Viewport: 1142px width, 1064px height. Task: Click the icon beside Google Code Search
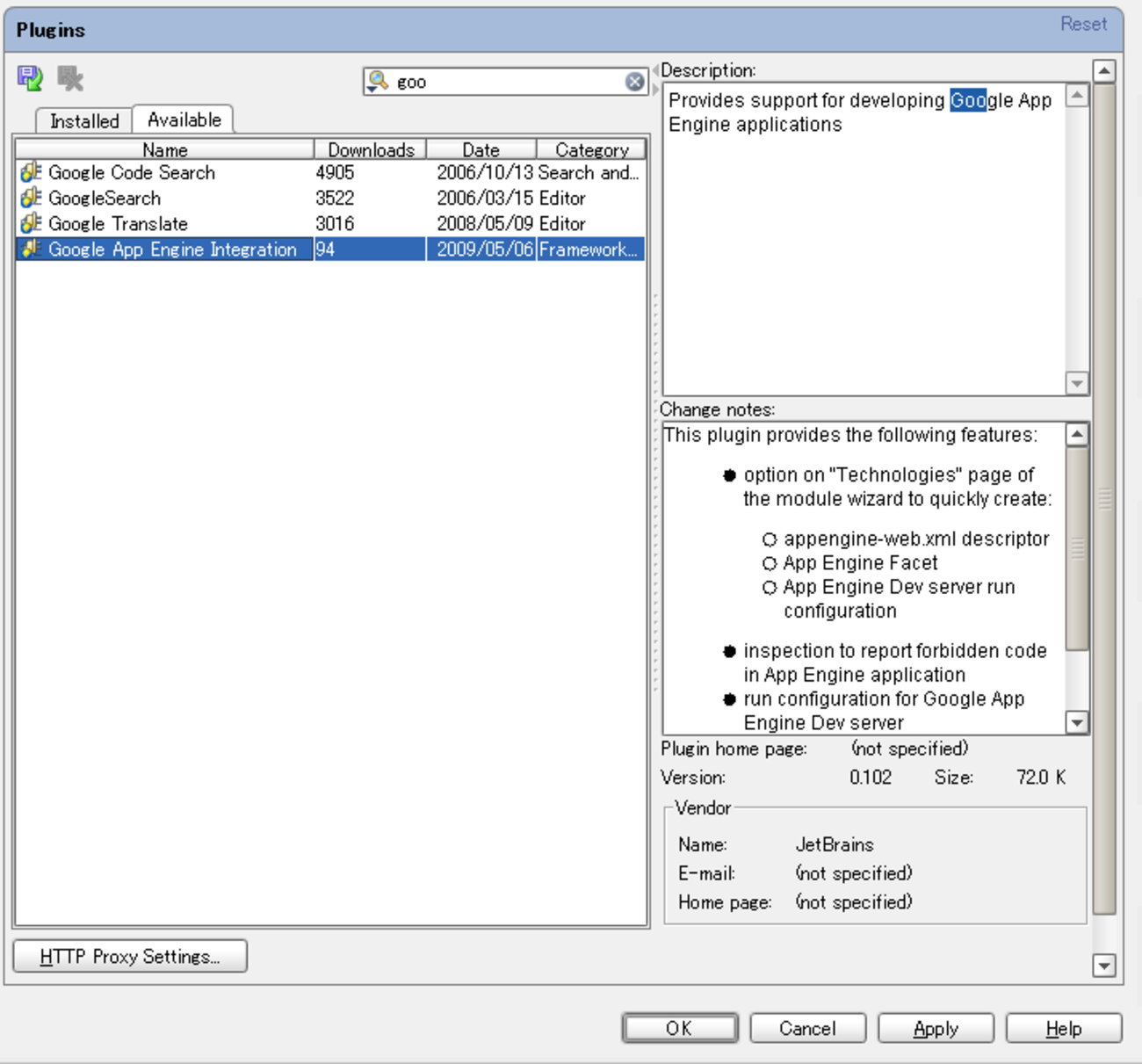coord(32,172)
